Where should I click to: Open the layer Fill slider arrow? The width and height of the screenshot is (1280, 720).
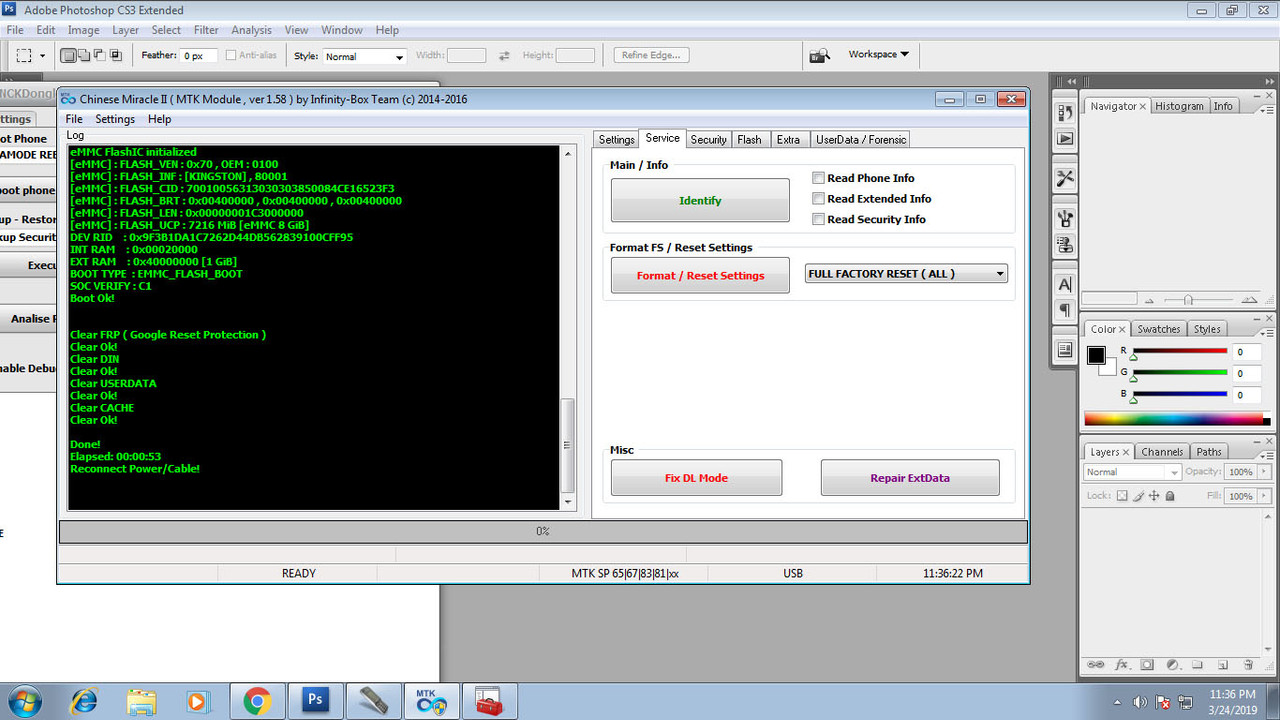click(x=1264, y=496)
